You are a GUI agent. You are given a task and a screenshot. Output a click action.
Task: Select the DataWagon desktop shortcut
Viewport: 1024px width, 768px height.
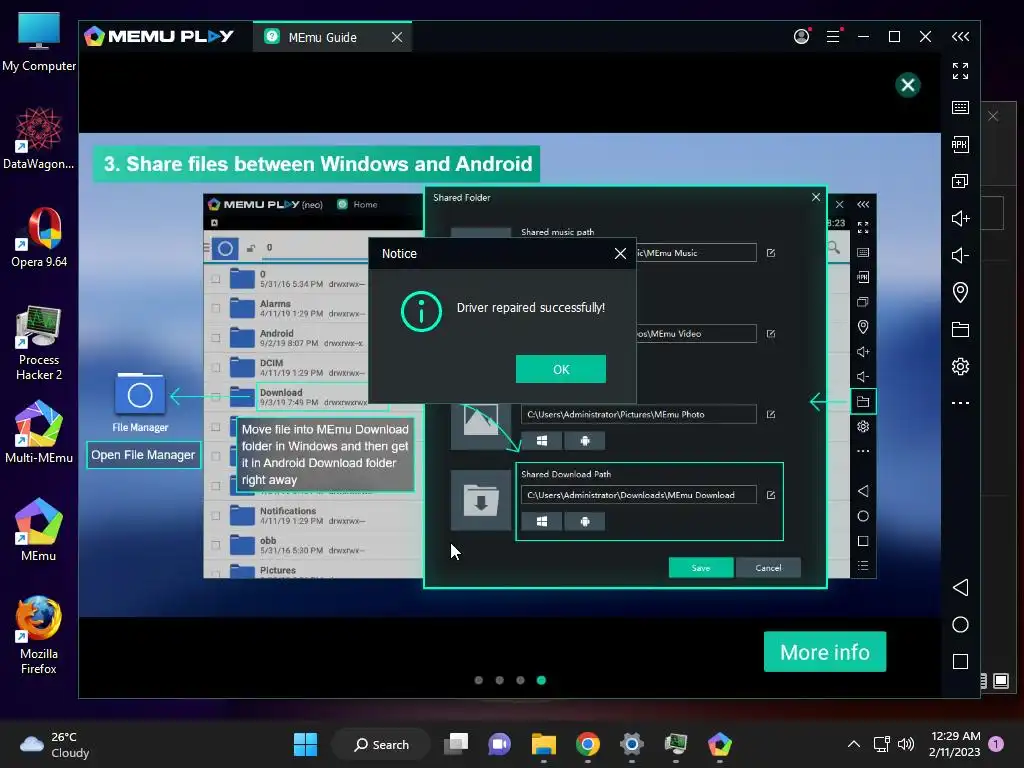(39, 138)
